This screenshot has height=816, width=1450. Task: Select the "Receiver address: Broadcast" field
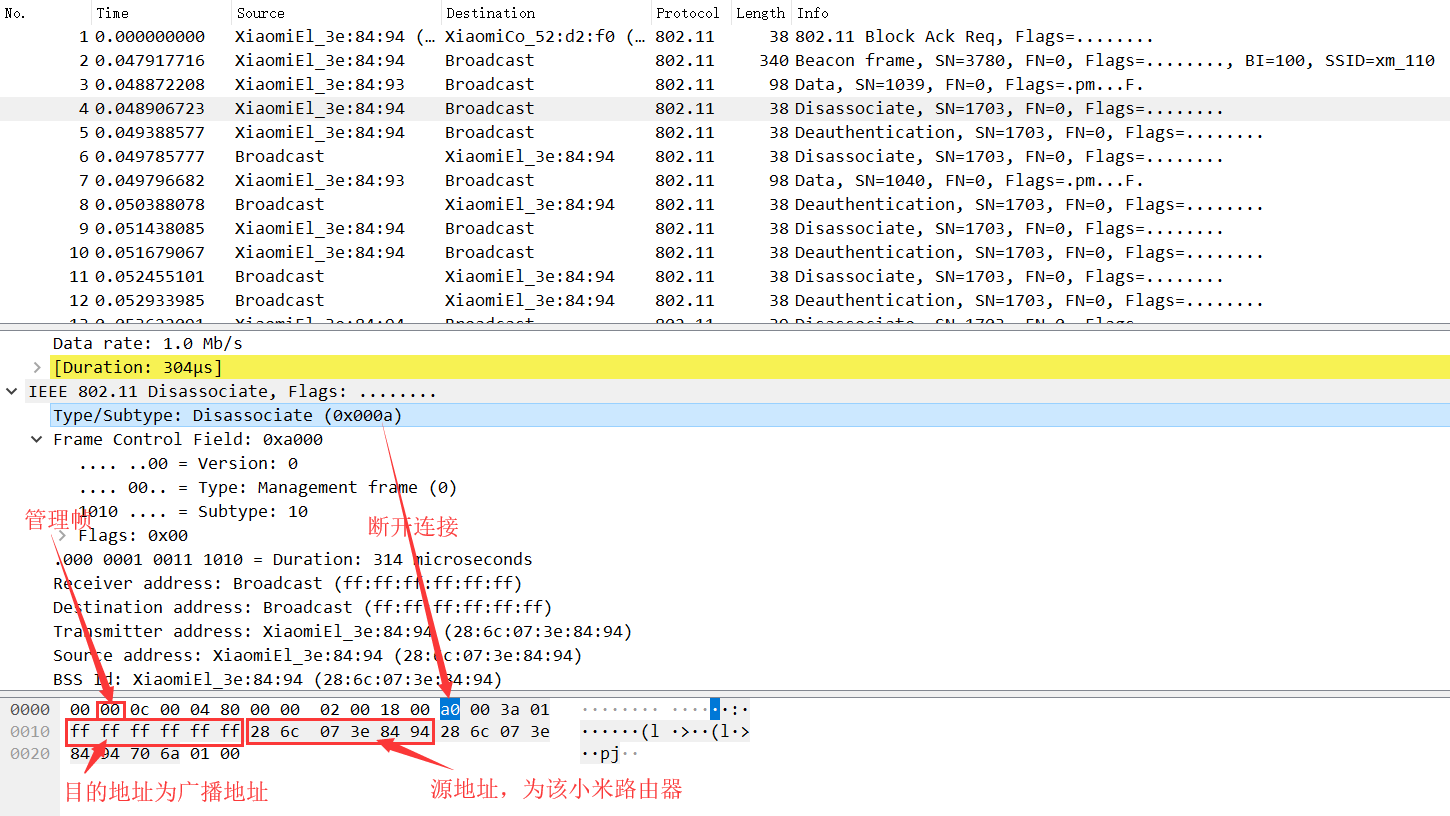point(250,583)
